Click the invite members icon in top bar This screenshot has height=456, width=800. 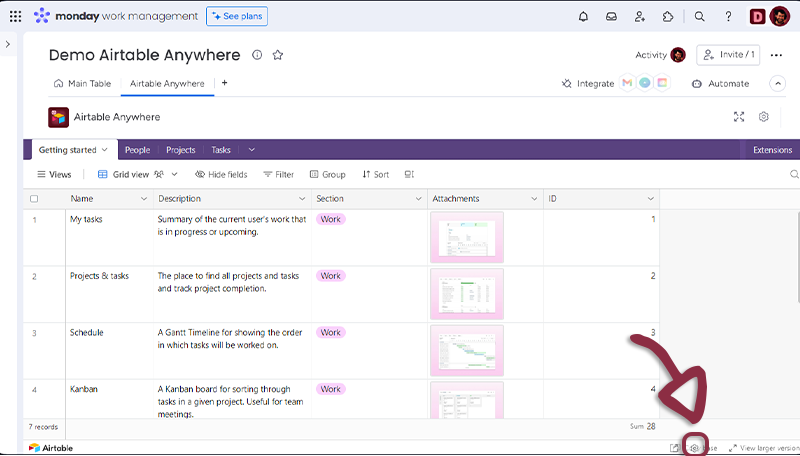tap(639, 16)
